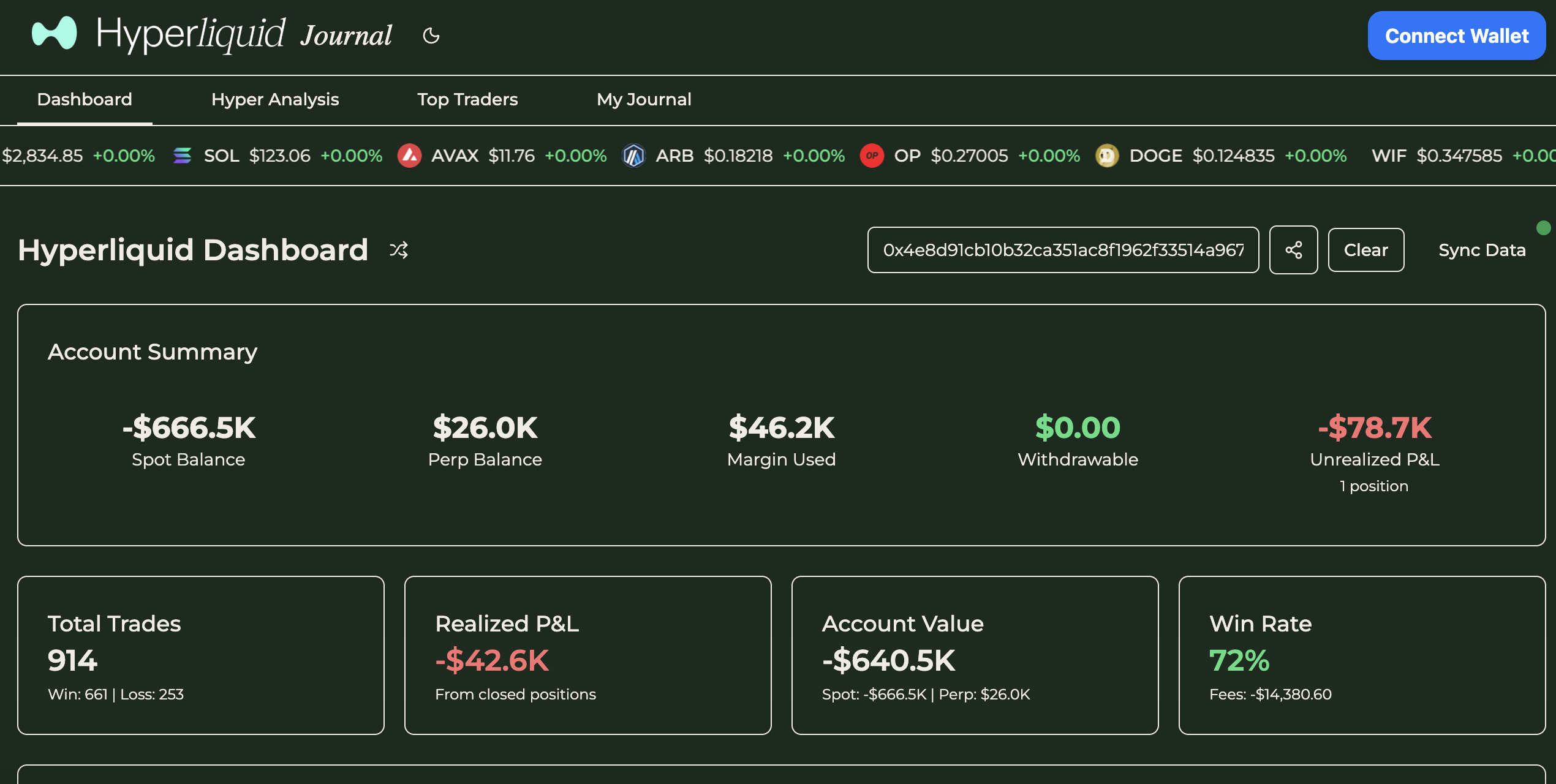Click the share icon button
1556x784 pixels.
click(1293, 250)
